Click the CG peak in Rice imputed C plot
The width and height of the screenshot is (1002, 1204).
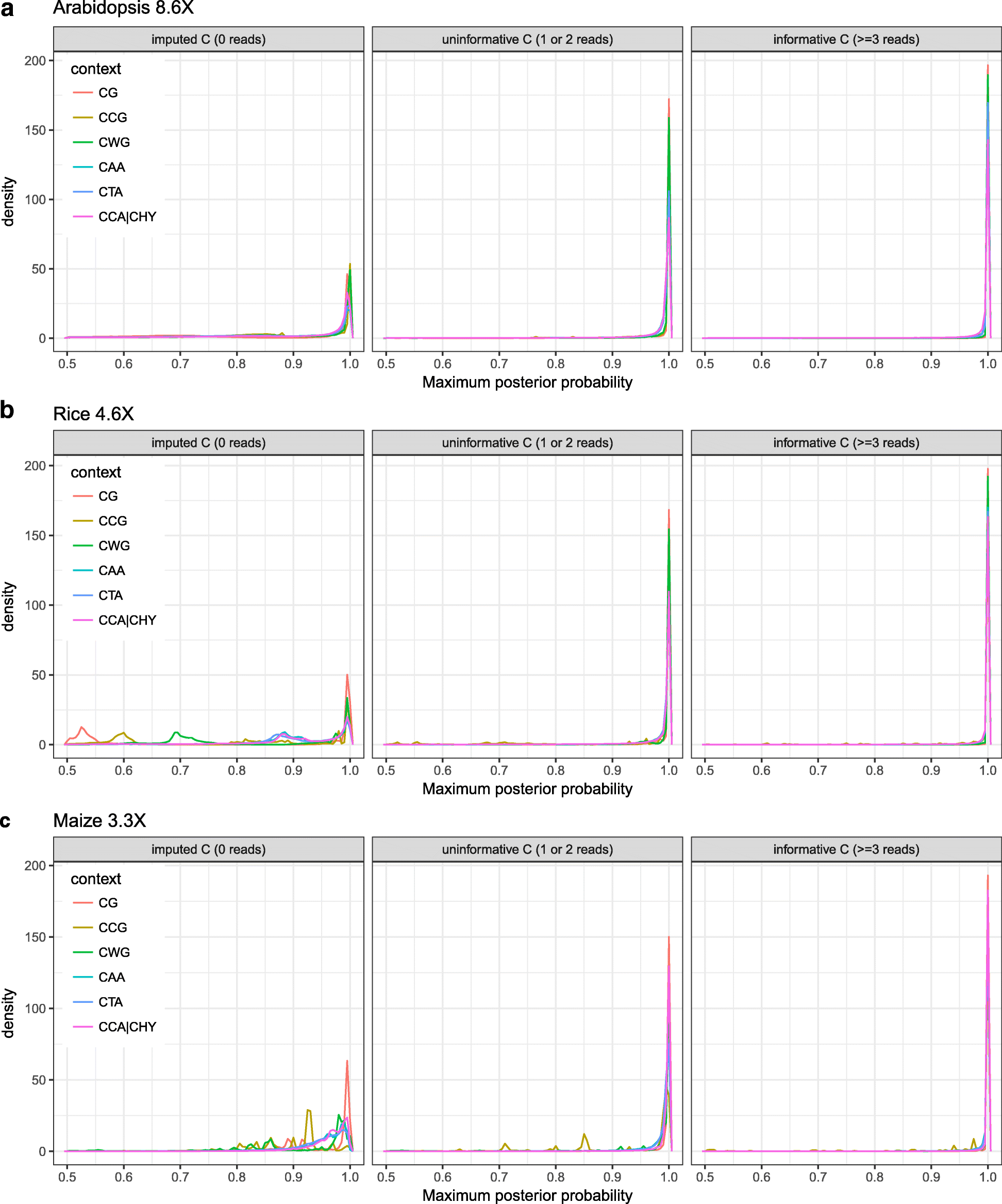[347, 676]
